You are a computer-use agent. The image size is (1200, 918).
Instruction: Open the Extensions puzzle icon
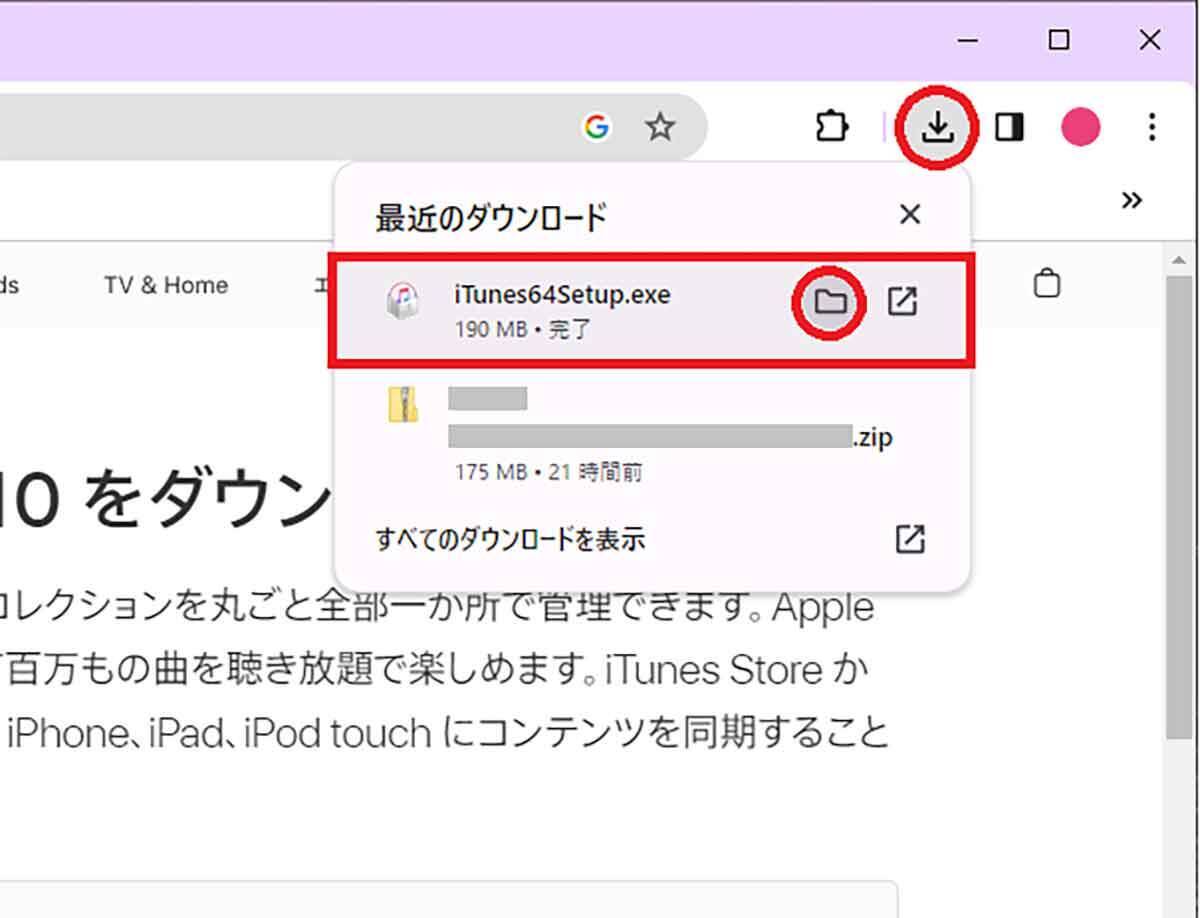point(832,127)
